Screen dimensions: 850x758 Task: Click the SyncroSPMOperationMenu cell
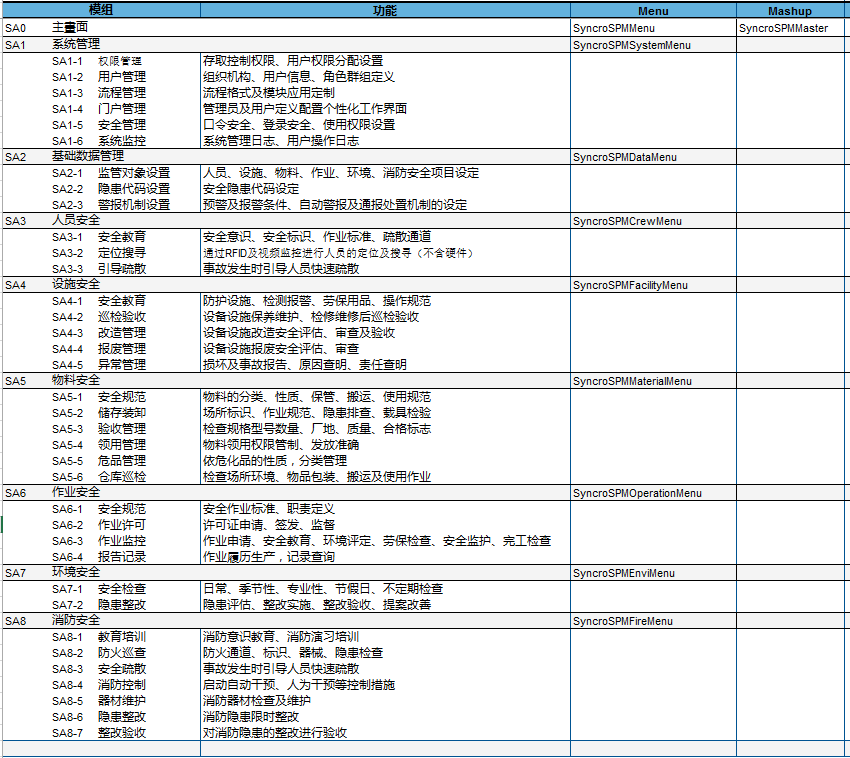click(653, 493)
